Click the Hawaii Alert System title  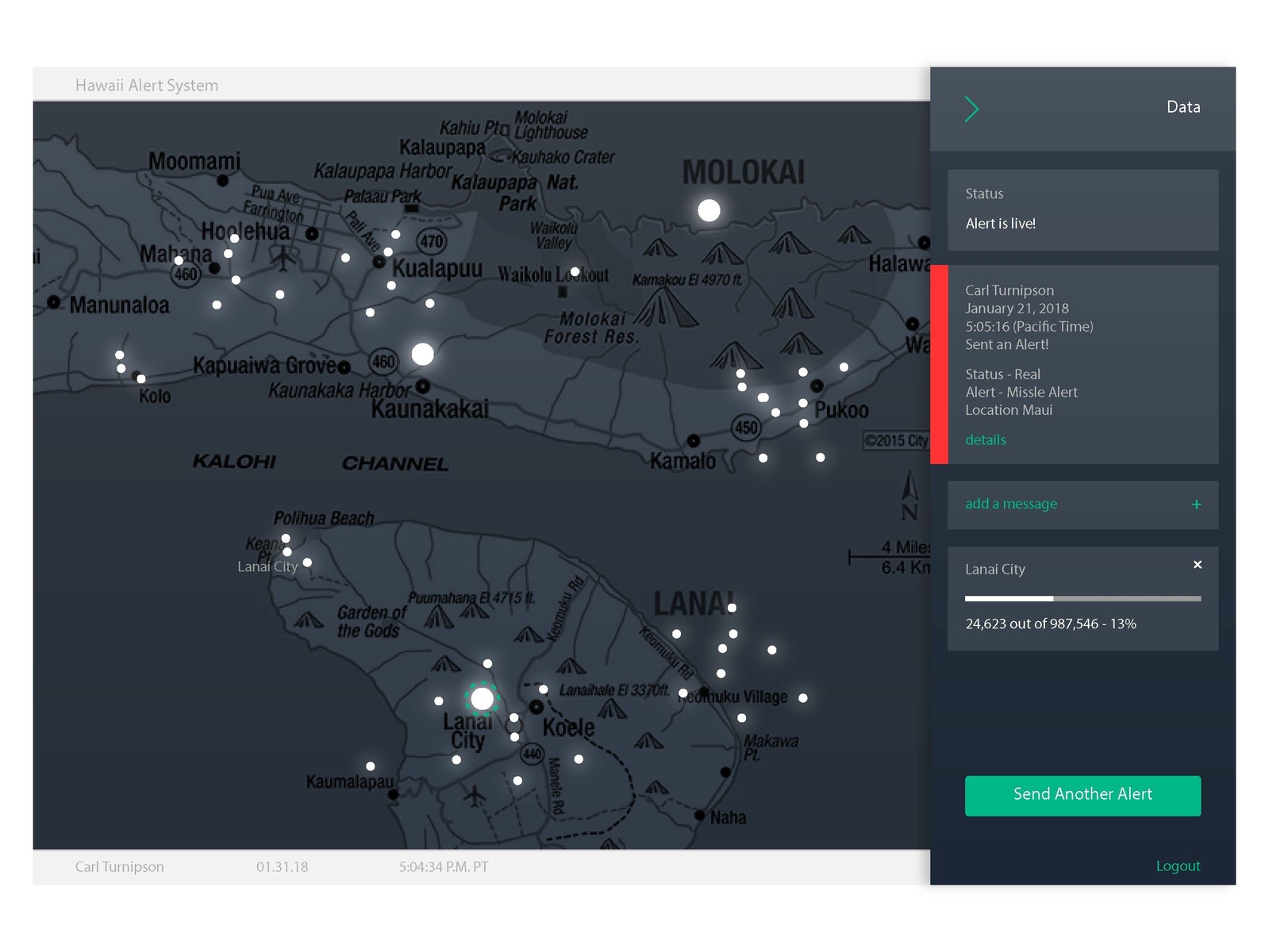[x=147, y=85]
